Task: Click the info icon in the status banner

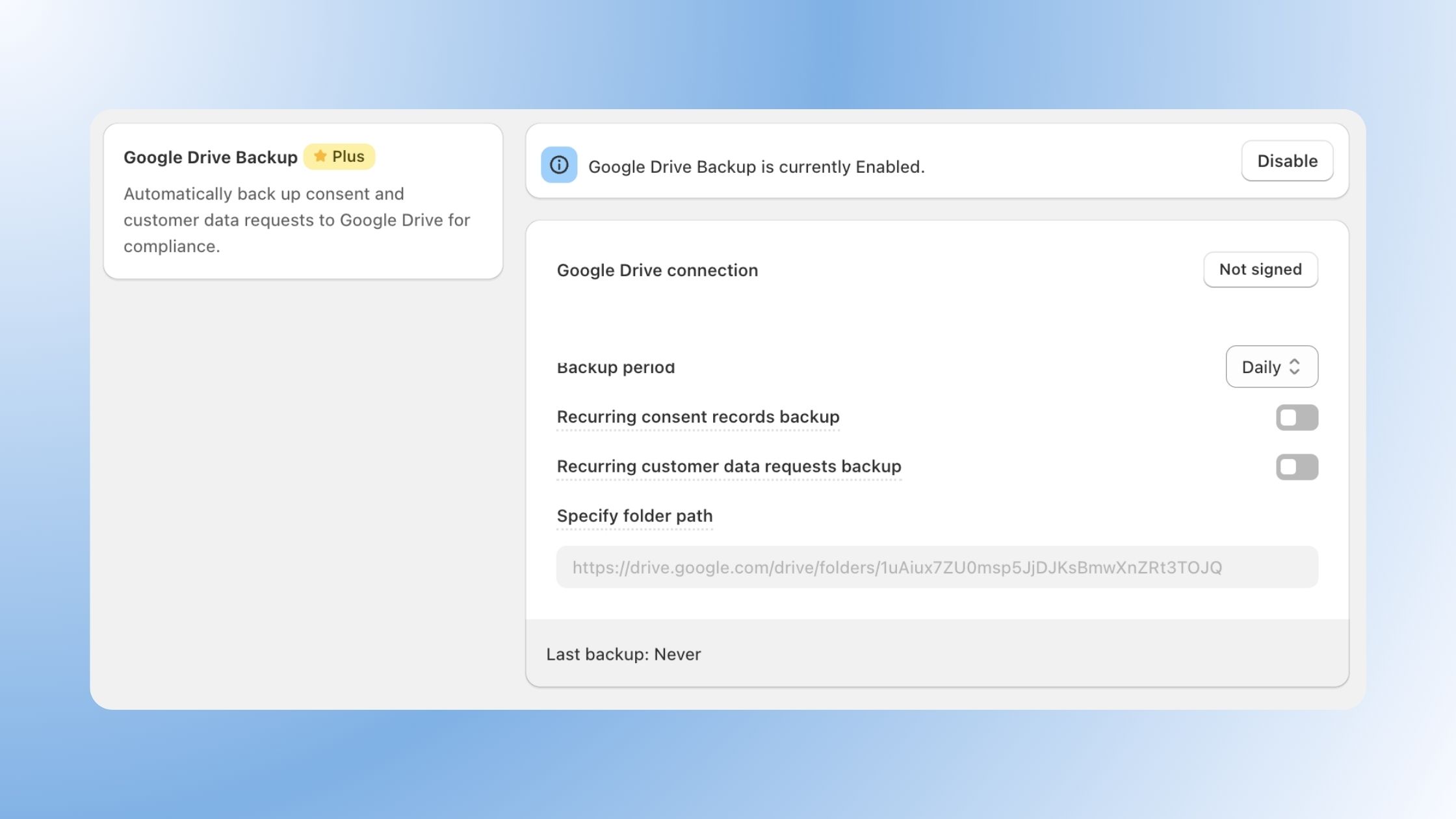Action: (x=559, y=165)
